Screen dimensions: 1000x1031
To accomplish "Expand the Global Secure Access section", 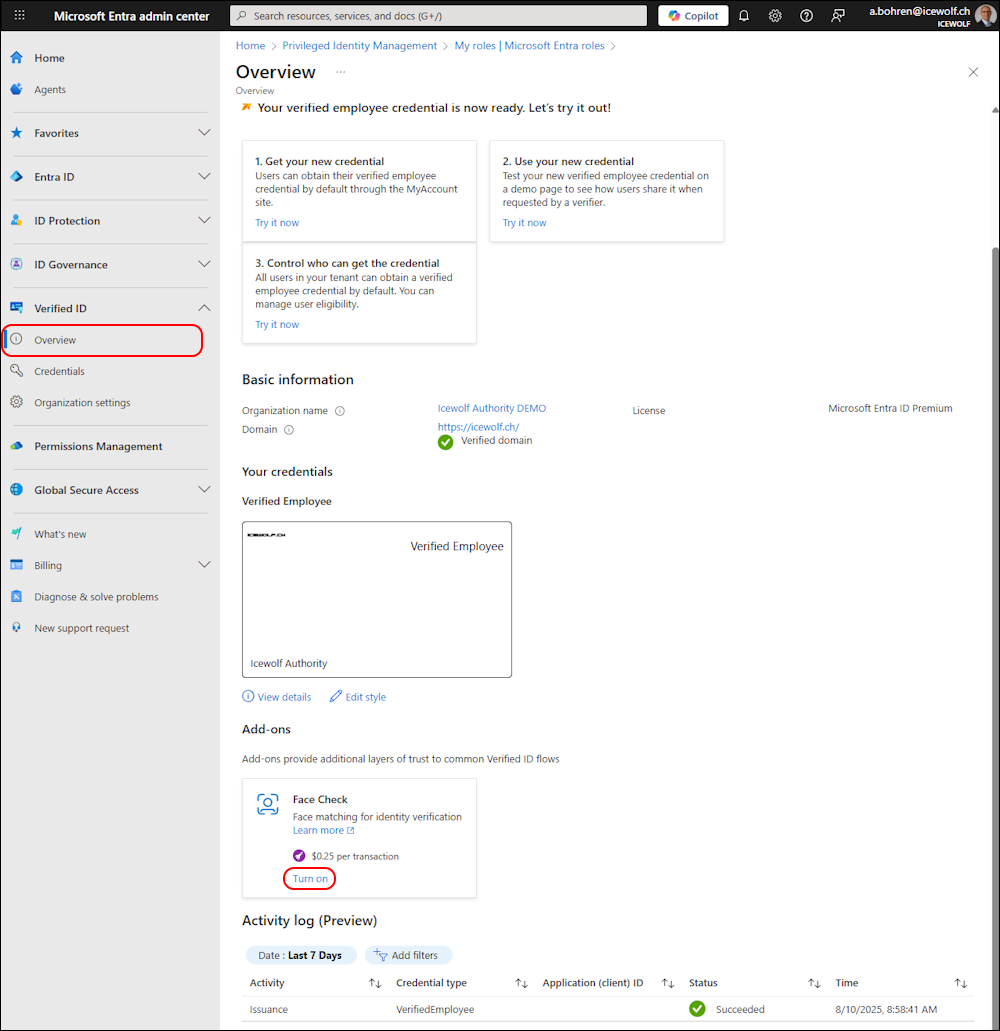I will [204, 490].
